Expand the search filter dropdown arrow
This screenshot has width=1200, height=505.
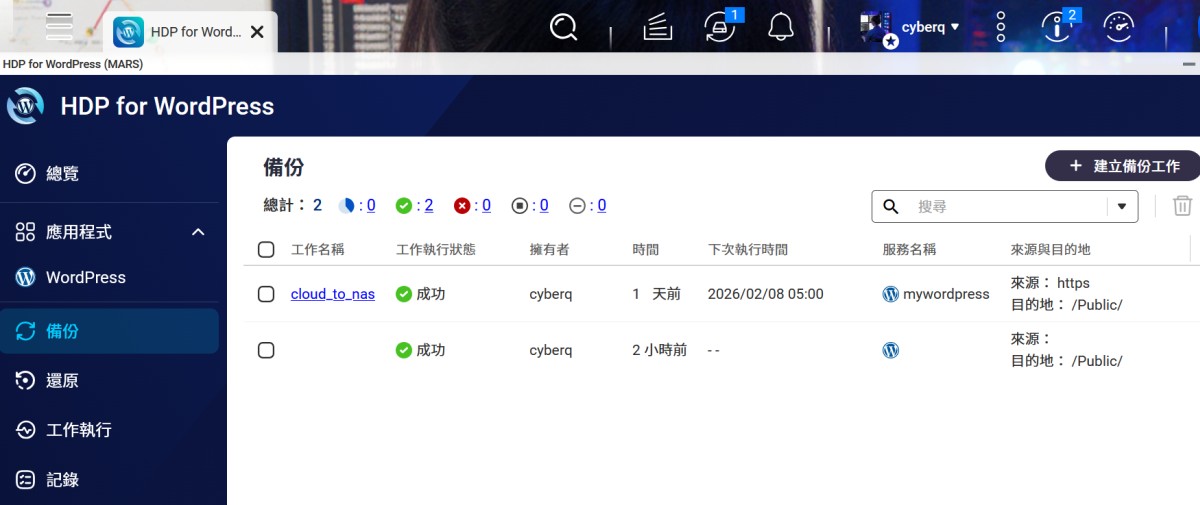1121,206
